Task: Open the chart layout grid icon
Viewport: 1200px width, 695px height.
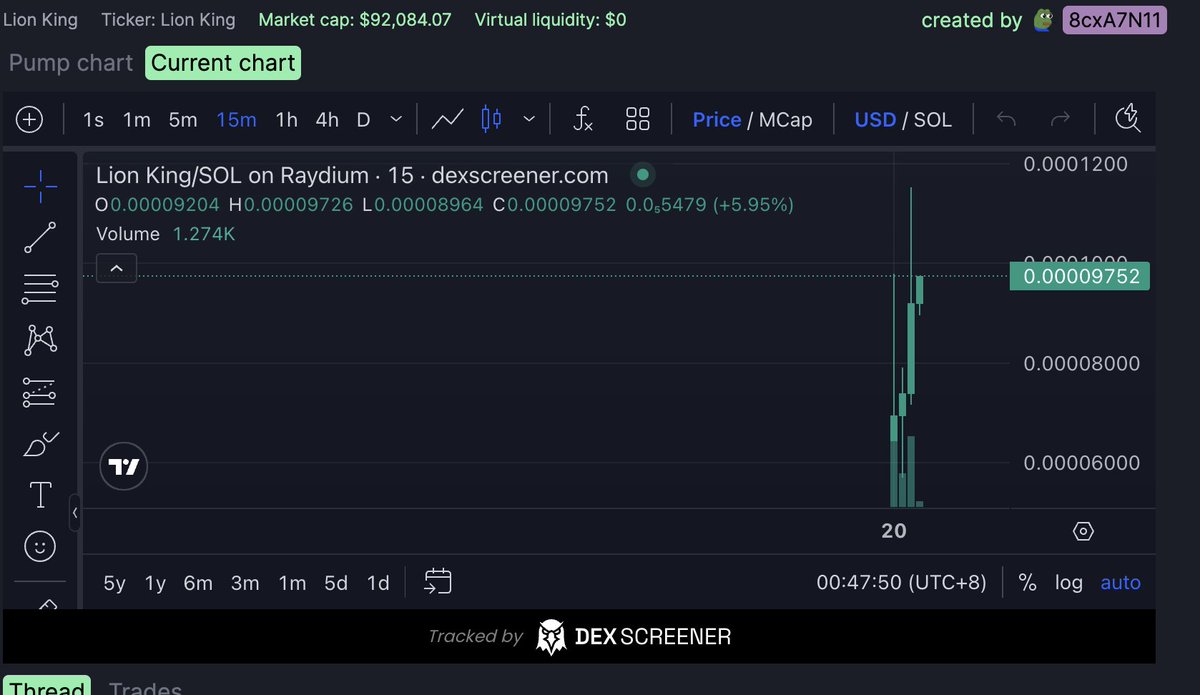Action: click(x=638, y=120)
